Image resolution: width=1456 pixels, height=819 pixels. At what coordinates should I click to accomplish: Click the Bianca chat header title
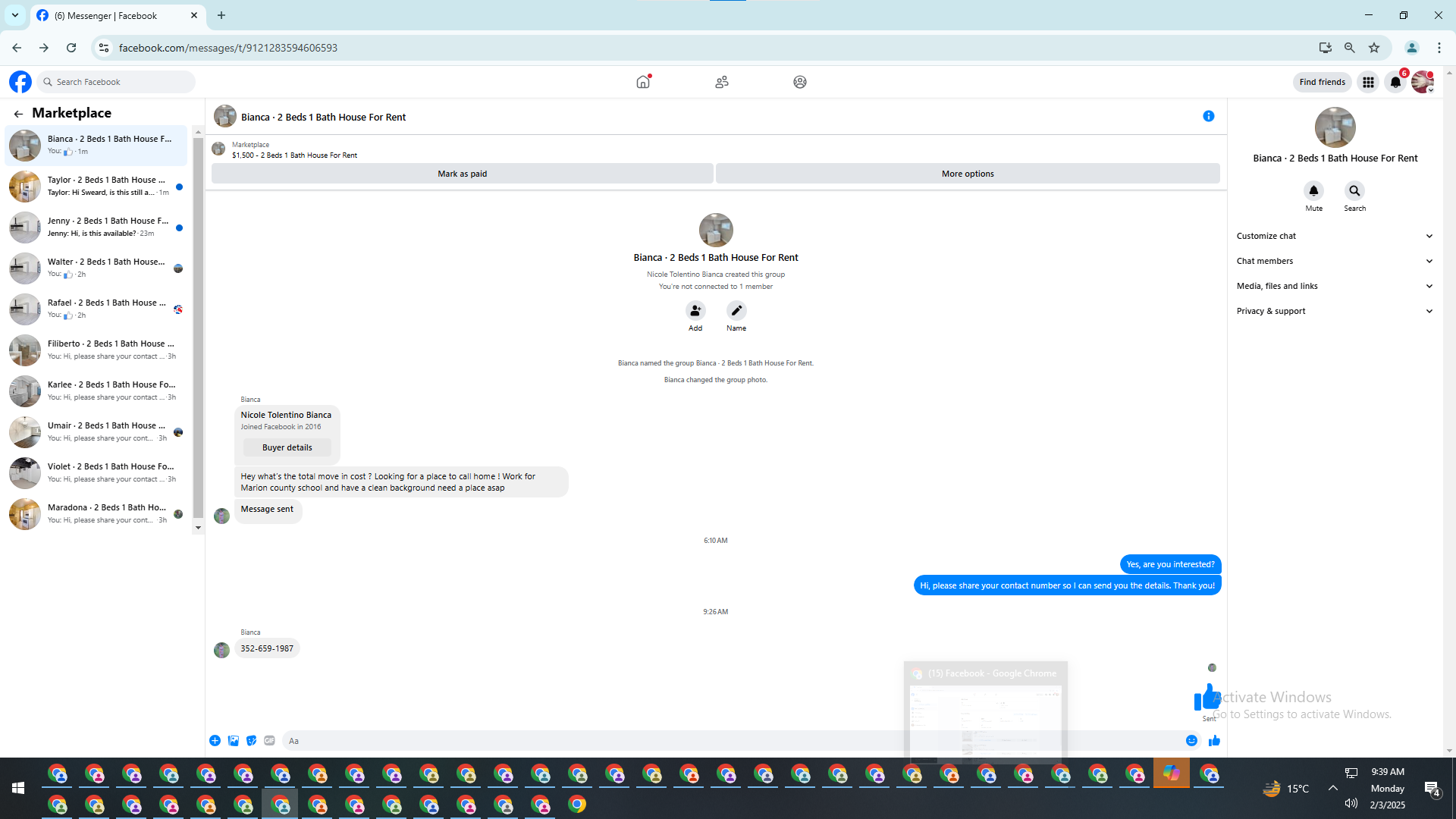point(323,118)
